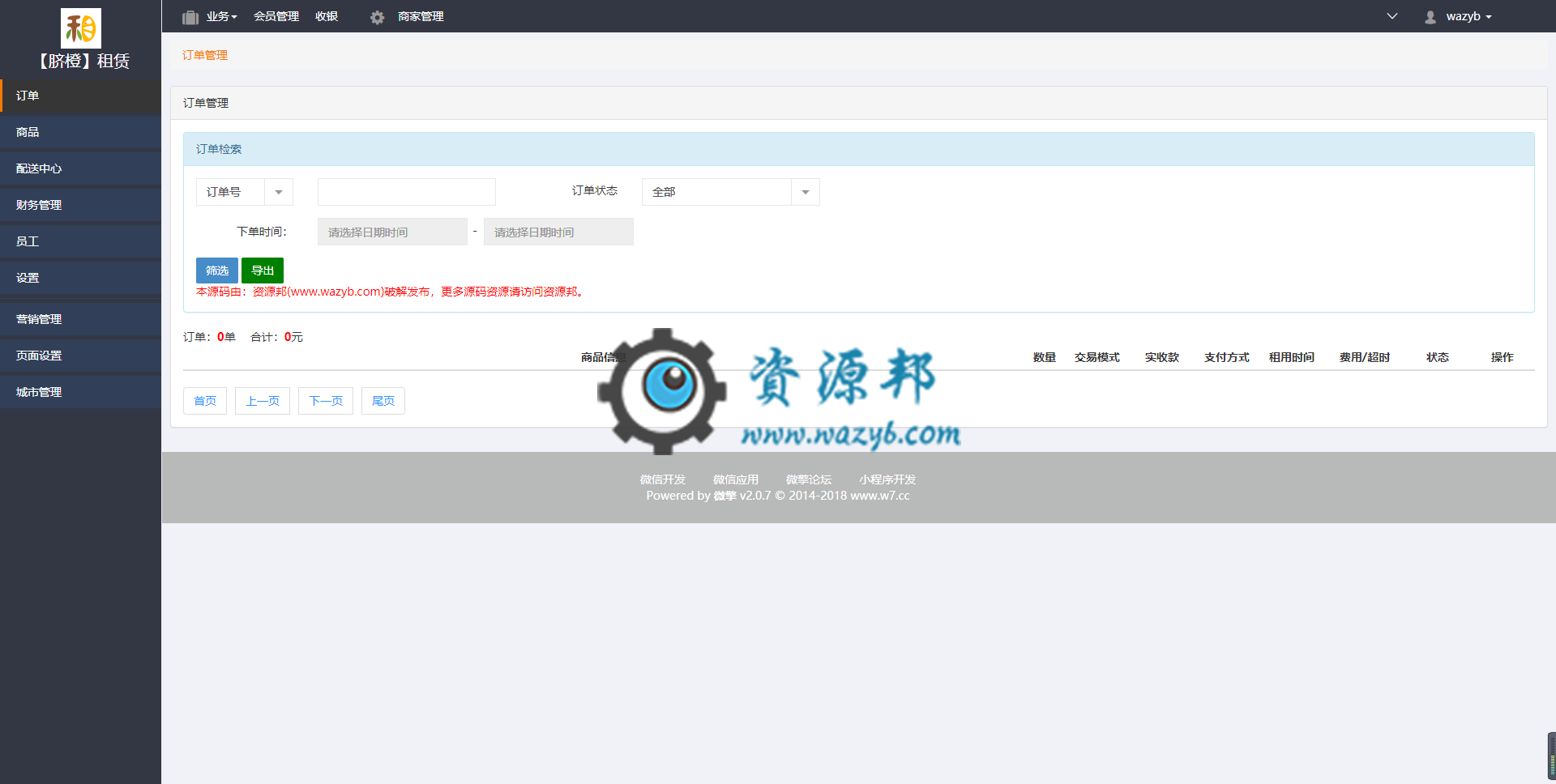Select 设置 in the sidebar
1556x784 pixels.
[81, 278]
